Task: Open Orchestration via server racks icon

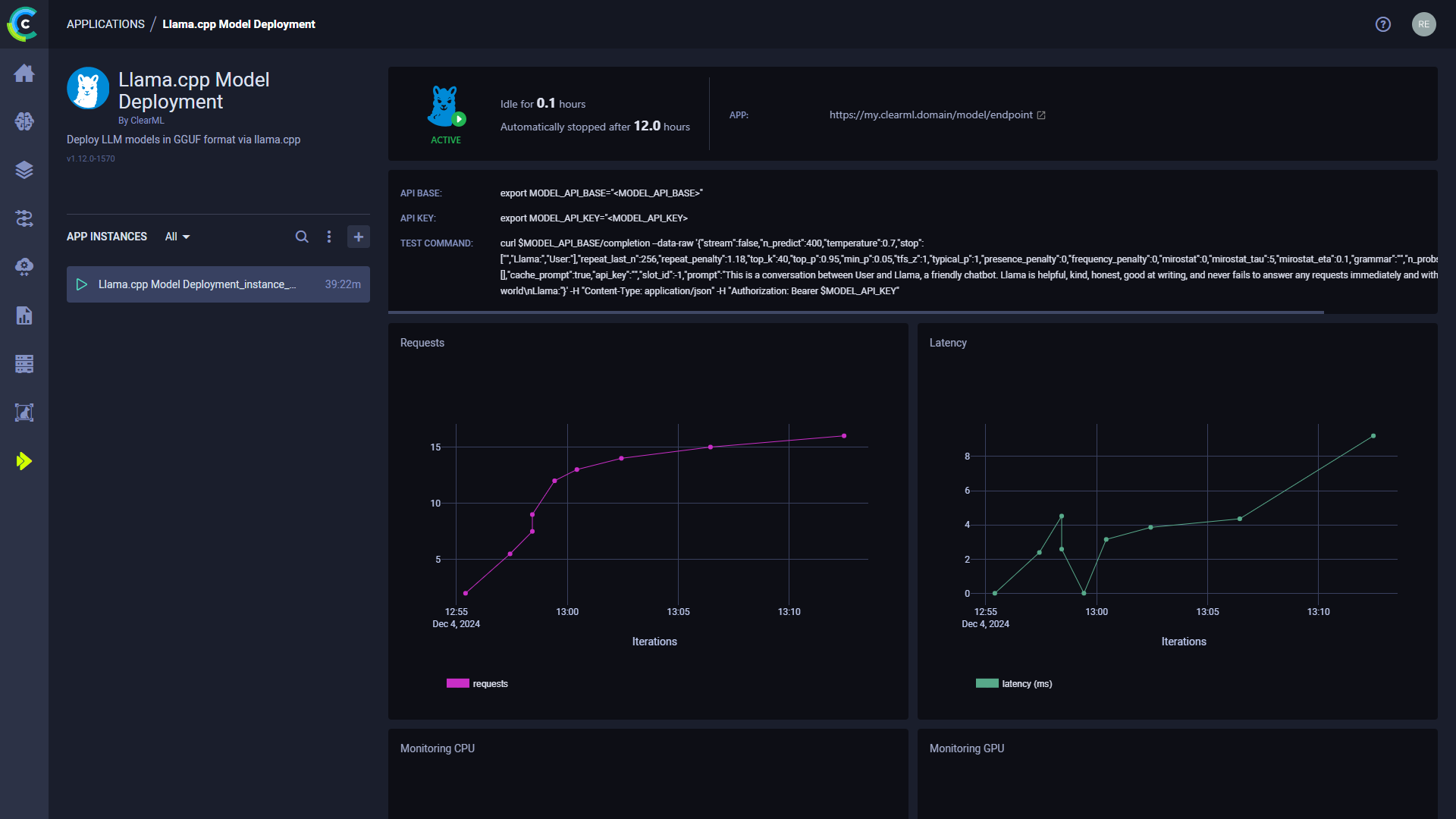Action: click(24, 364)
